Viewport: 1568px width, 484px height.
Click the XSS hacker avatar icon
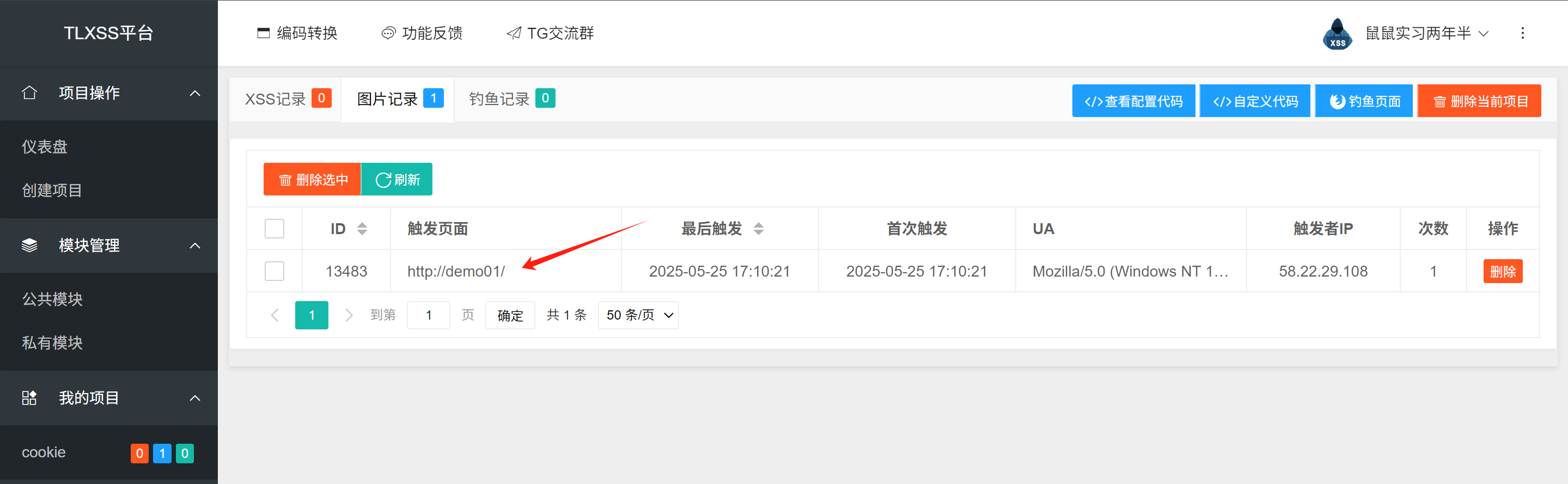pyautogui.click(x=1337, y=34)
